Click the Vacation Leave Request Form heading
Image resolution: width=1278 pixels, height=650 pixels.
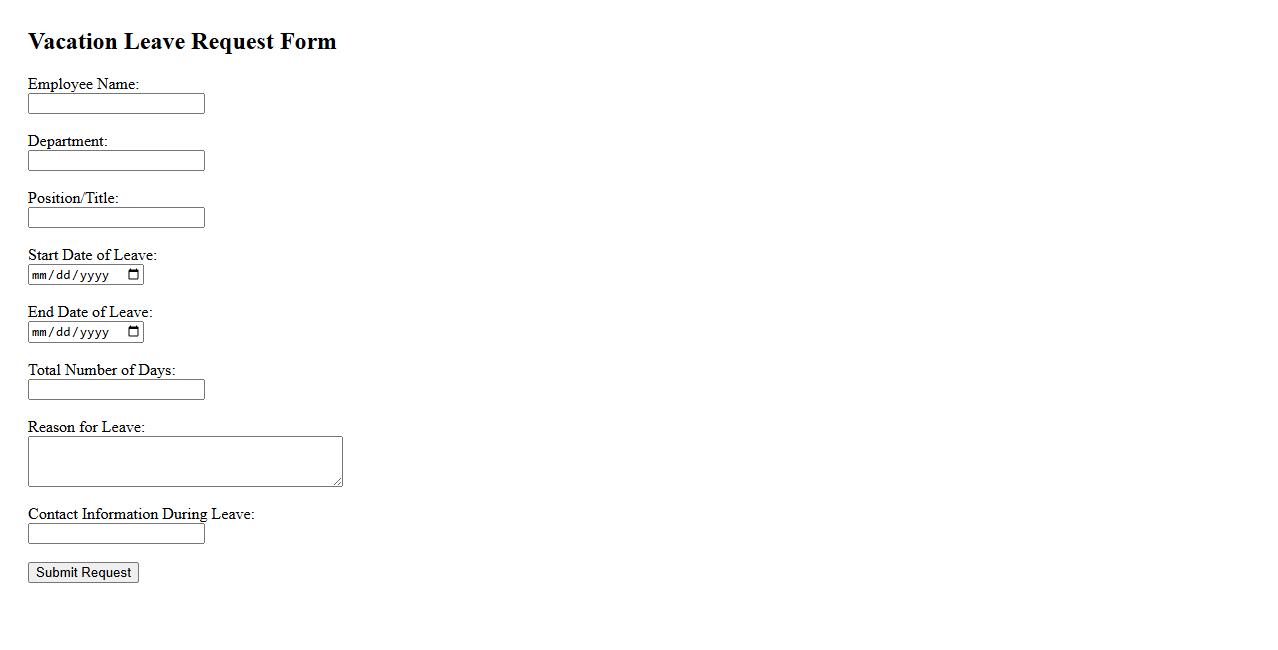(x=182, y=41)
